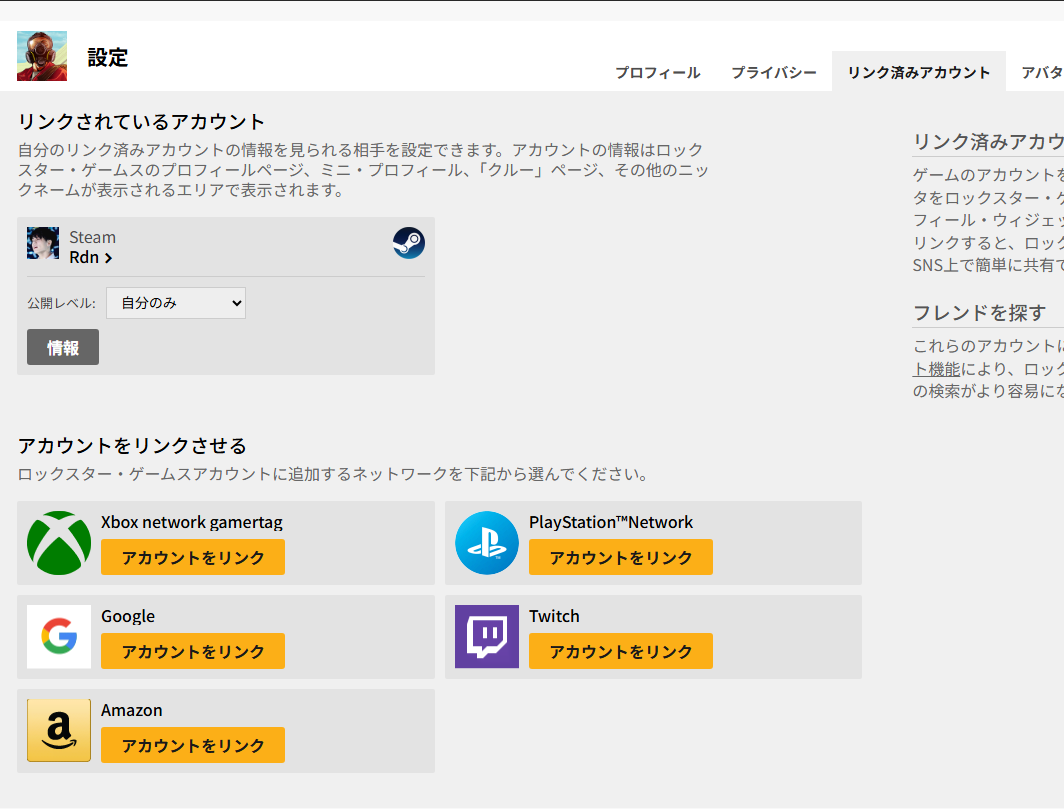
Task: Click the Amazon label text
Action: click(132, 711)
